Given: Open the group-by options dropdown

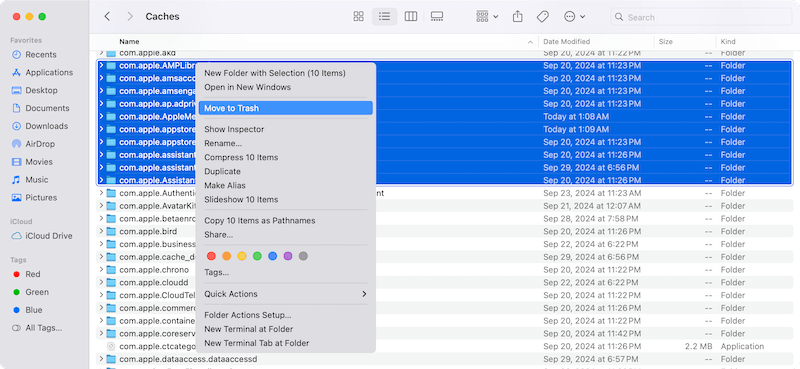Looking at the screenshot, I should click(x=487, y=17).
